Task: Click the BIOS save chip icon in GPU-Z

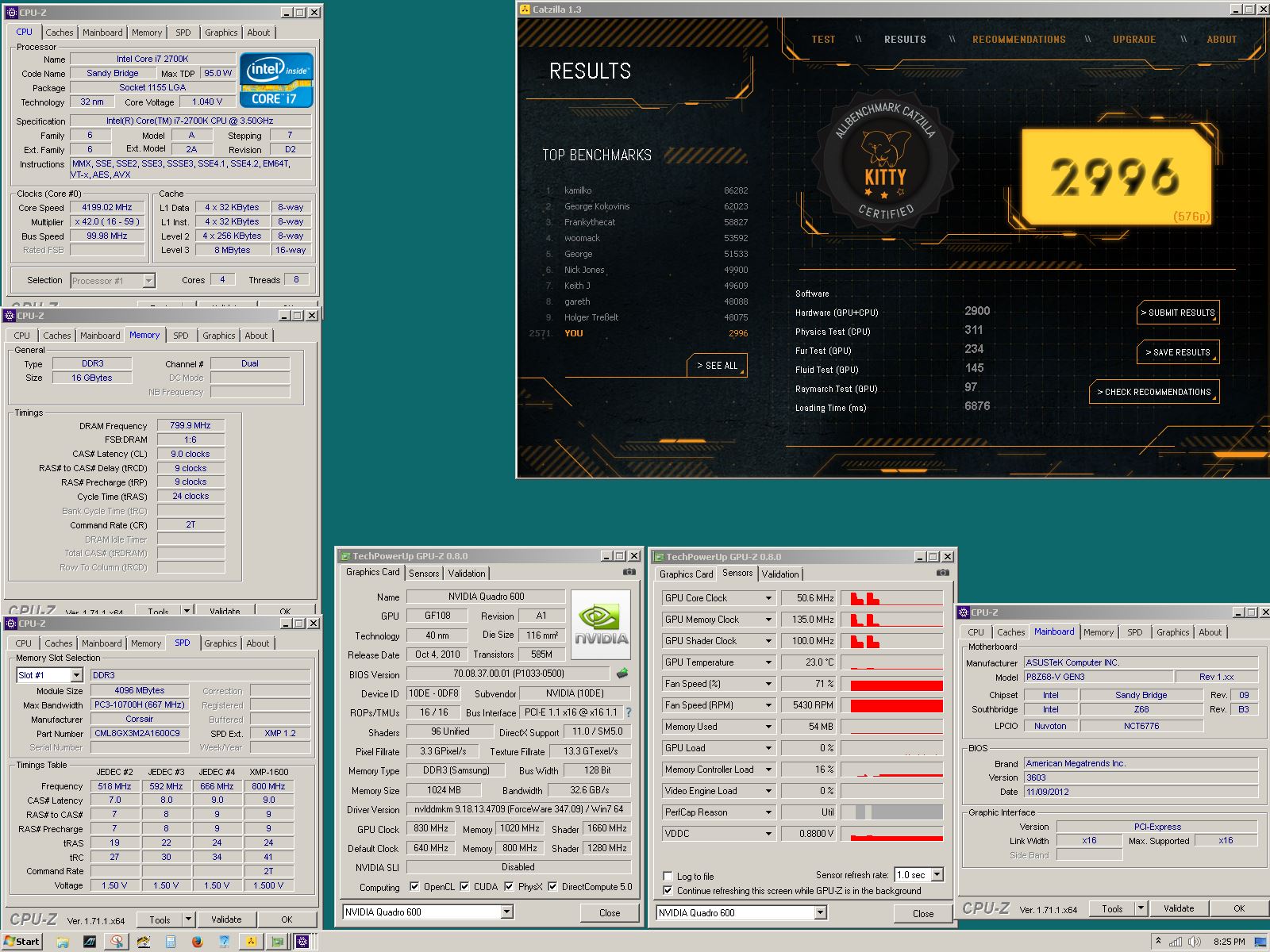Action: (x=622, y=673)
